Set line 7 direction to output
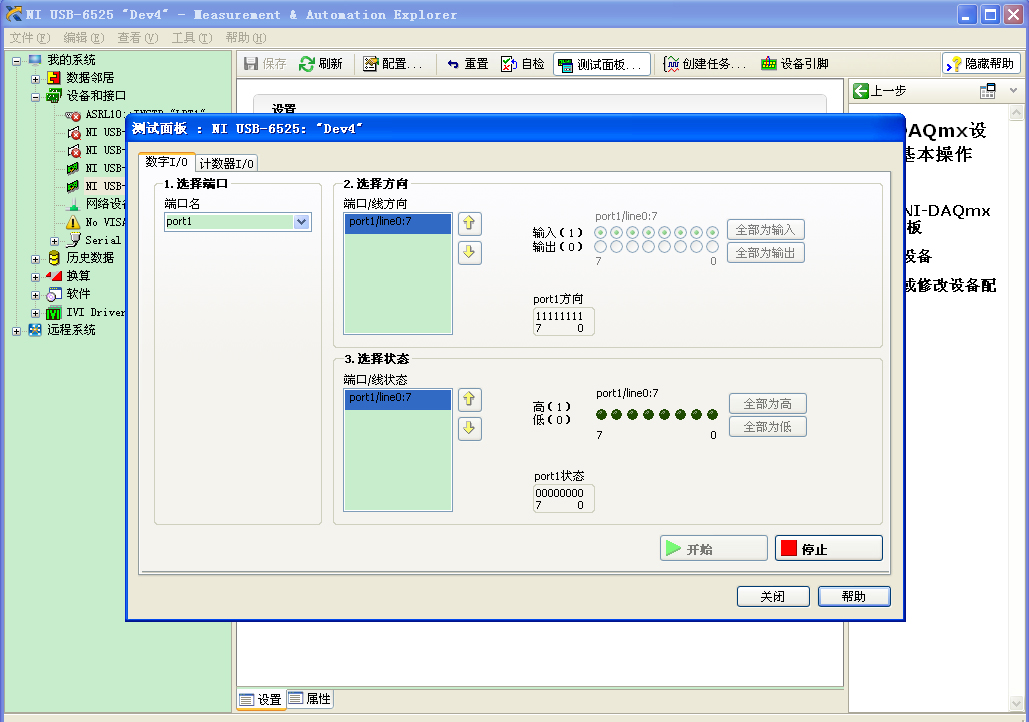The image size is (1029, 722). coord(600,247)
